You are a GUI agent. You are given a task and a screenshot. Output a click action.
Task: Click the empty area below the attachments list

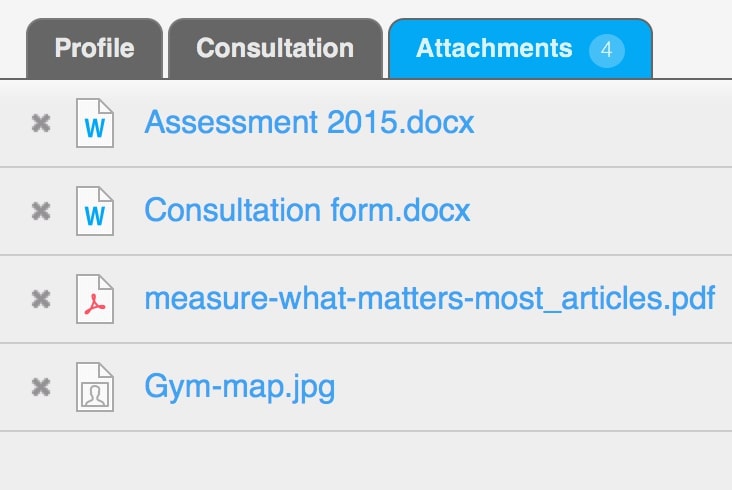366,460
